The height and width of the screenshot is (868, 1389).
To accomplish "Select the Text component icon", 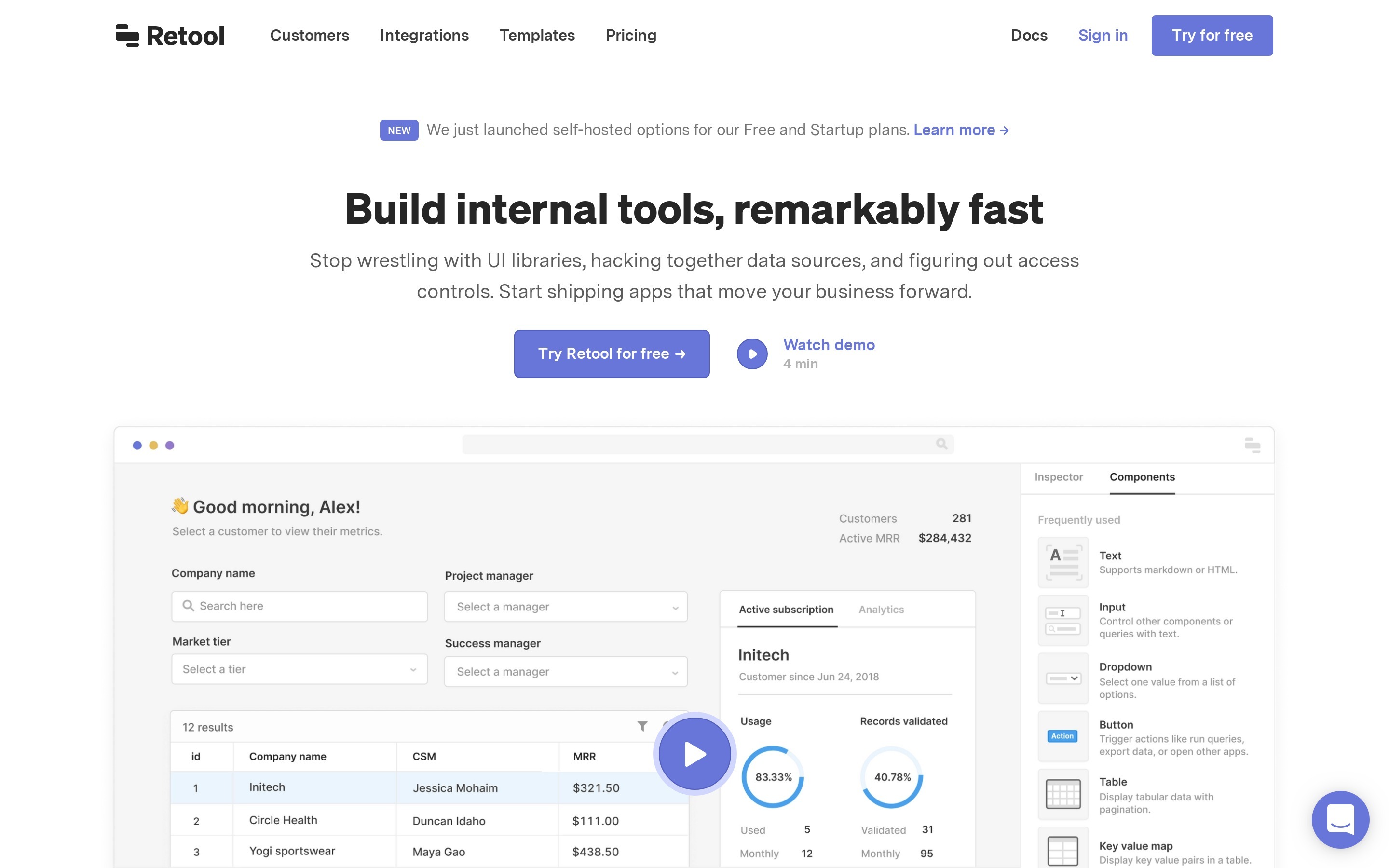I will click(x=1063, y=562).
